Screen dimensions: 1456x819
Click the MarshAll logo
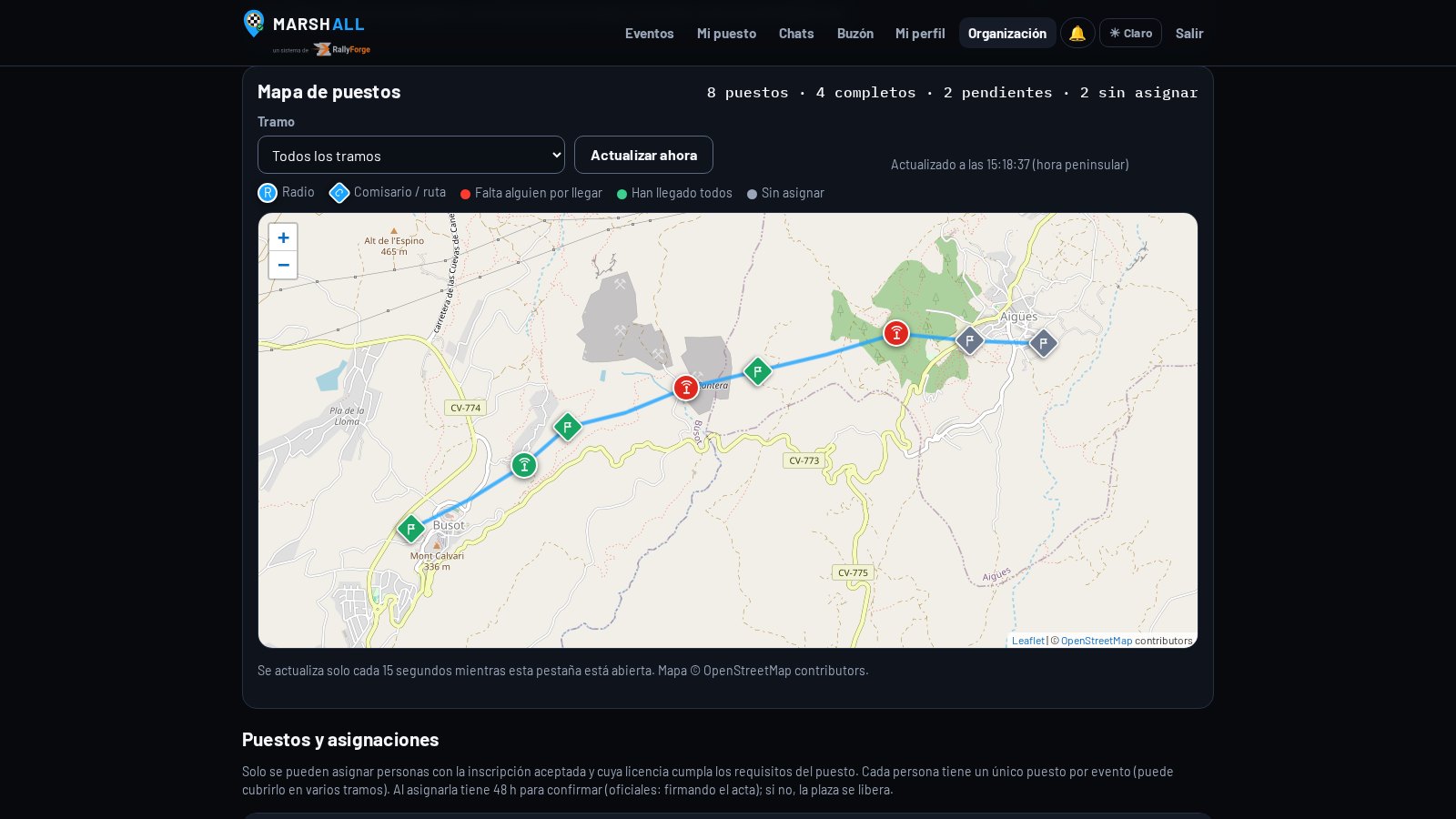click(x=307, y=33)
